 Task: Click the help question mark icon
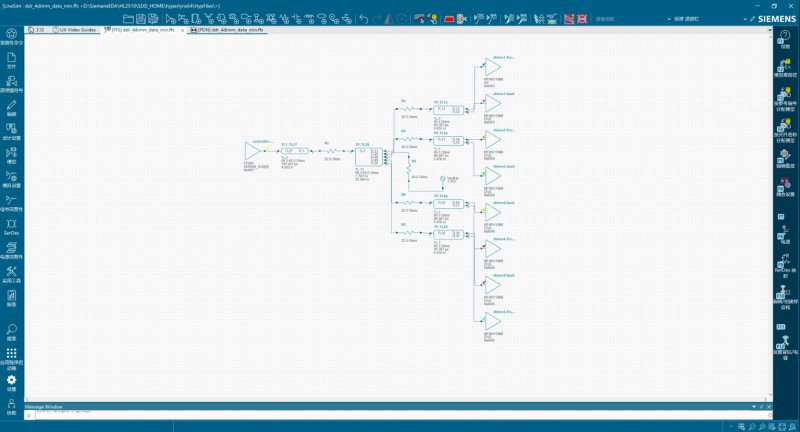click(785, 38)
